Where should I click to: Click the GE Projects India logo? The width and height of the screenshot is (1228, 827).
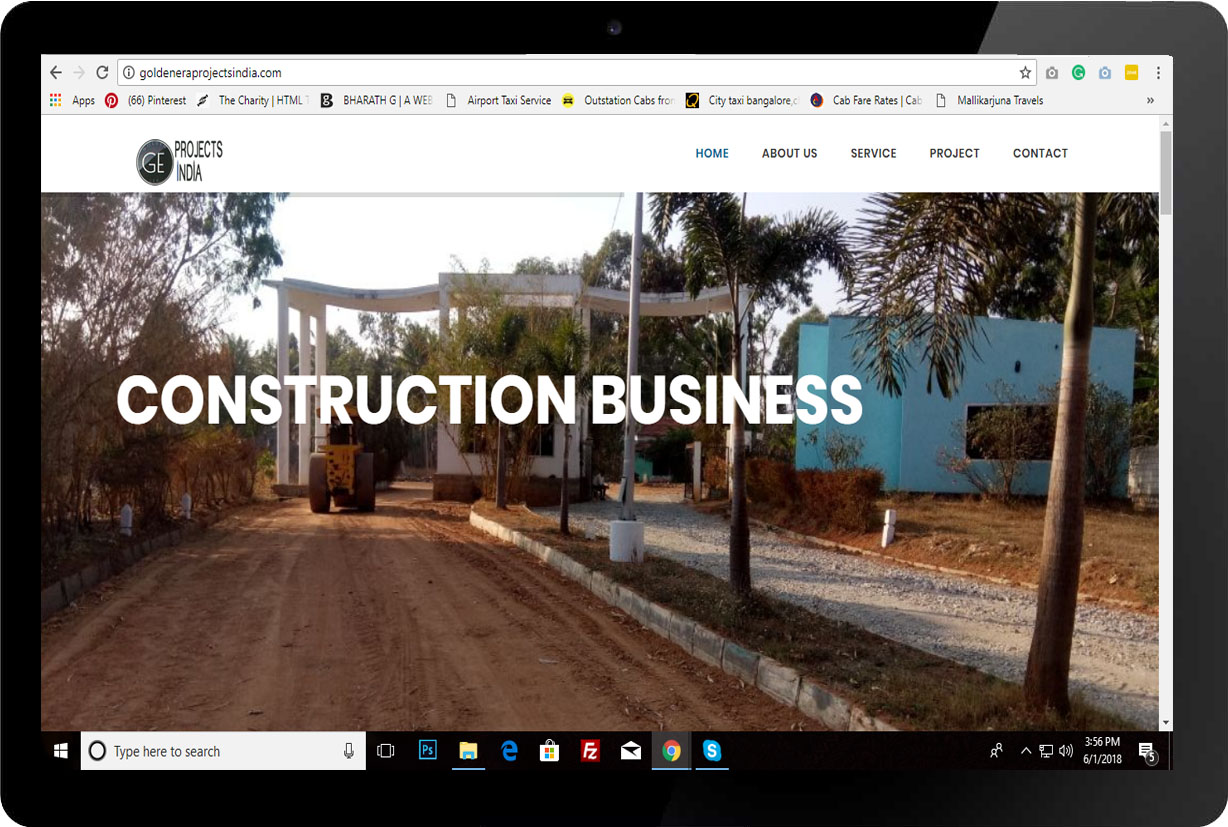[x=180, y=161]
